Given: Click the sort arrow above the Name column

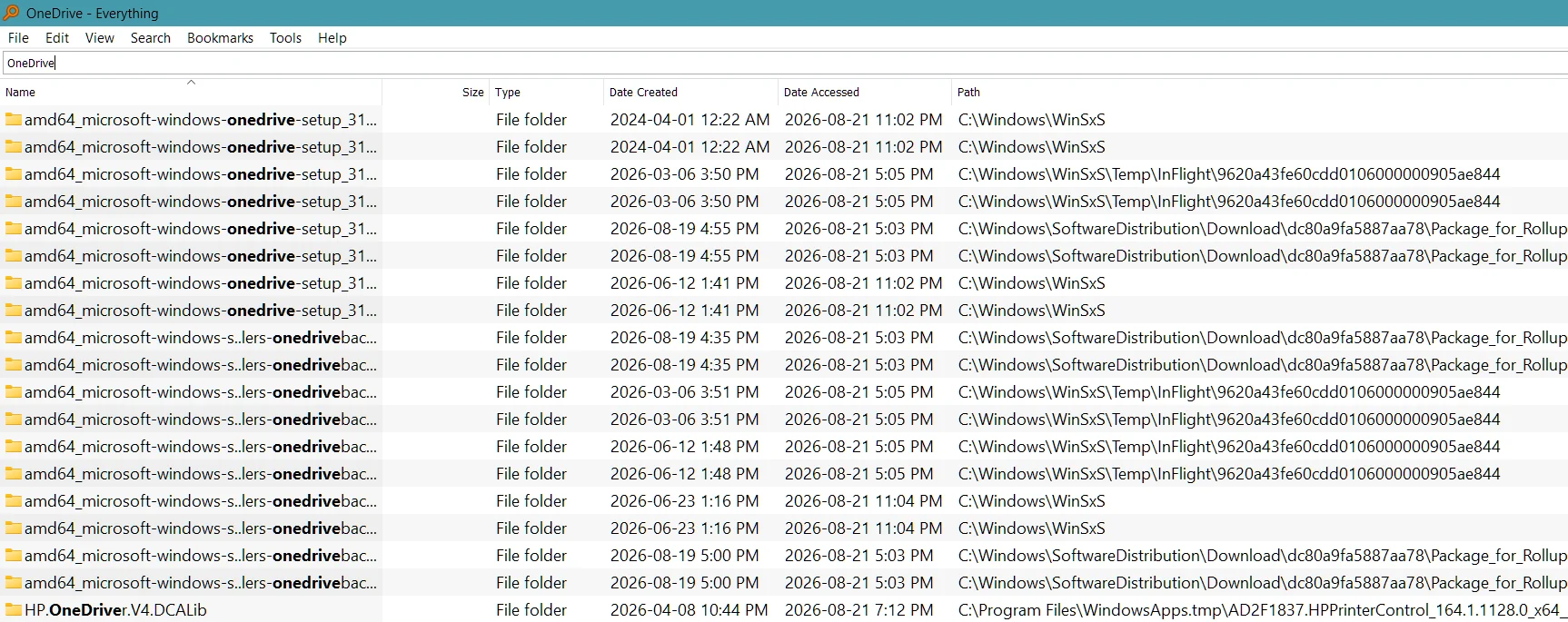Looking at the screenshot, I should pyautogui.click(x=191, y=83).
